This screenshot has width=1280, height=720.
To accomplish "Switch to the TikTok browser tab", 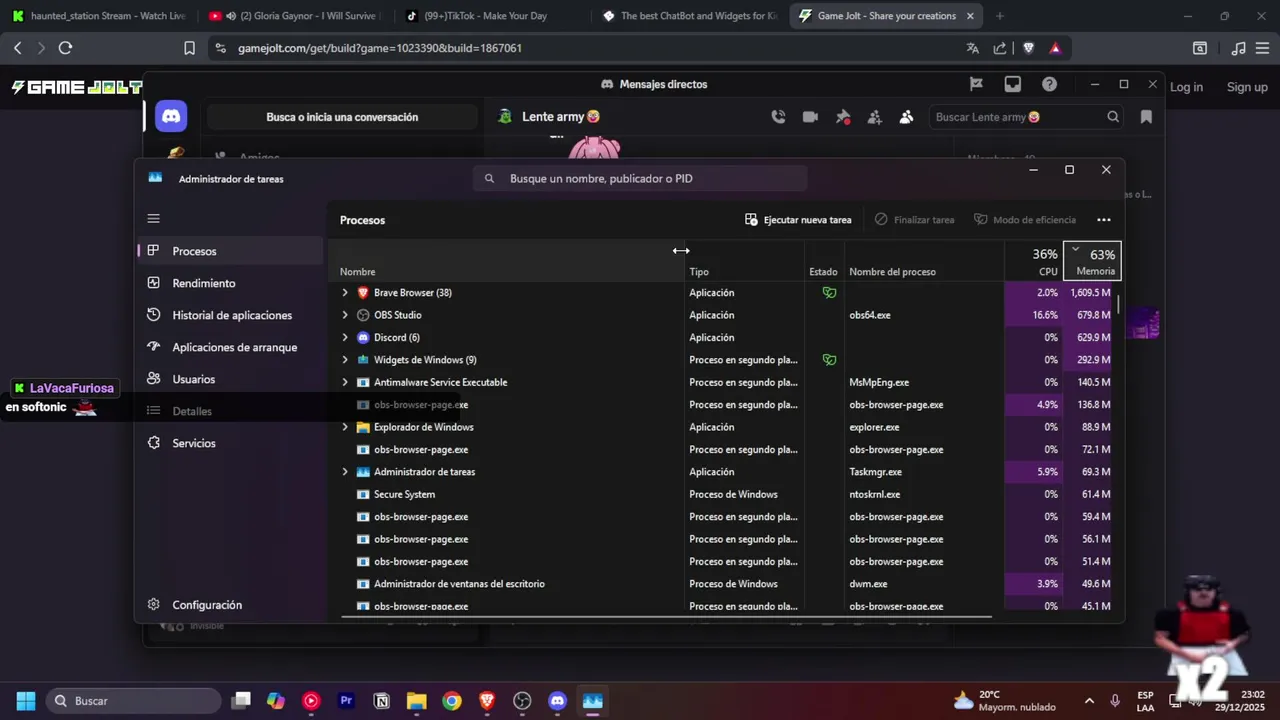I will 490,16.
